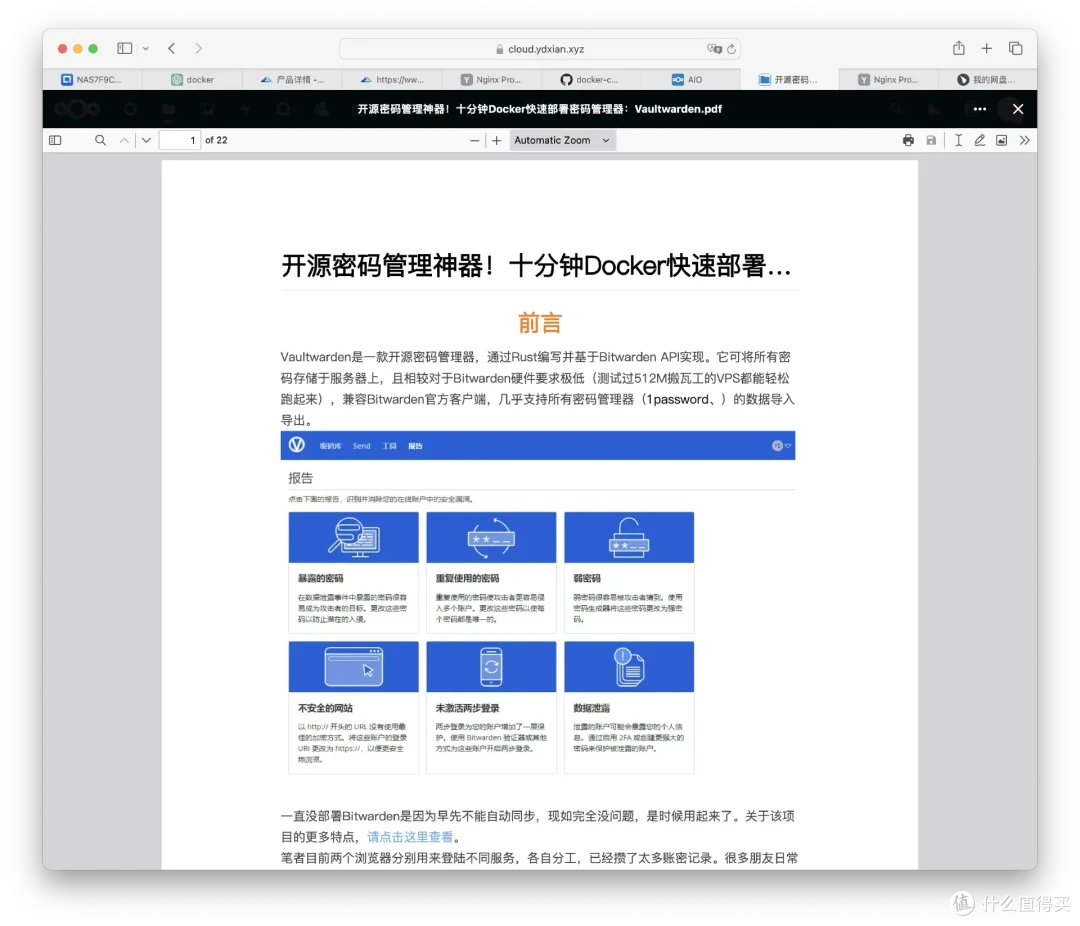
Task: Click the PDF document title heading
Action: 535,266
